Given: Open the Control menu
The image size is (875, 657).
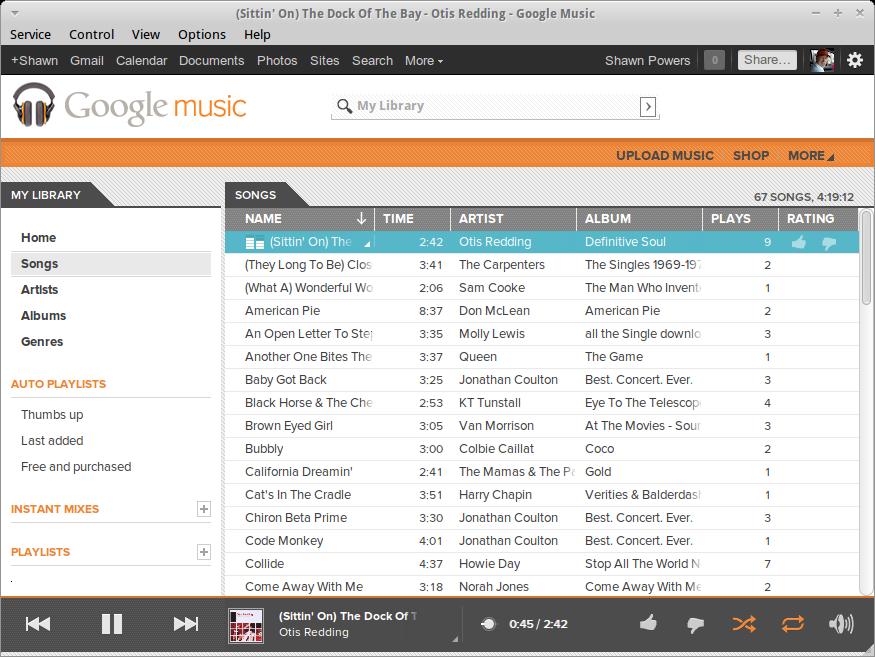Looking at the screenshot, I should click(x=92, y=34).
